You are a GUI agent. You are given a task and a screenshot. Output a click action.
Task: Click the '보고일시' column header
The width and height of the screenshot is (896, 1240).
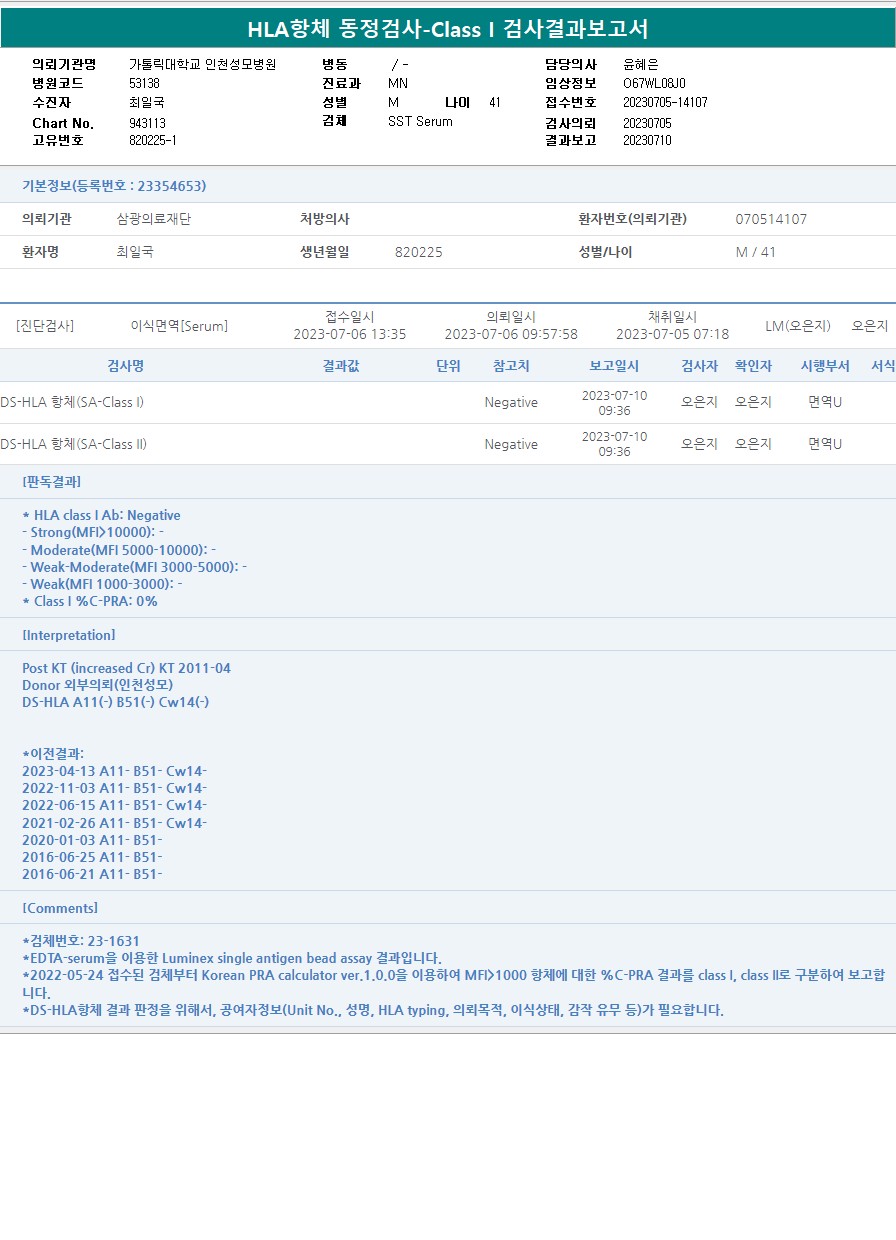(614, 366)
